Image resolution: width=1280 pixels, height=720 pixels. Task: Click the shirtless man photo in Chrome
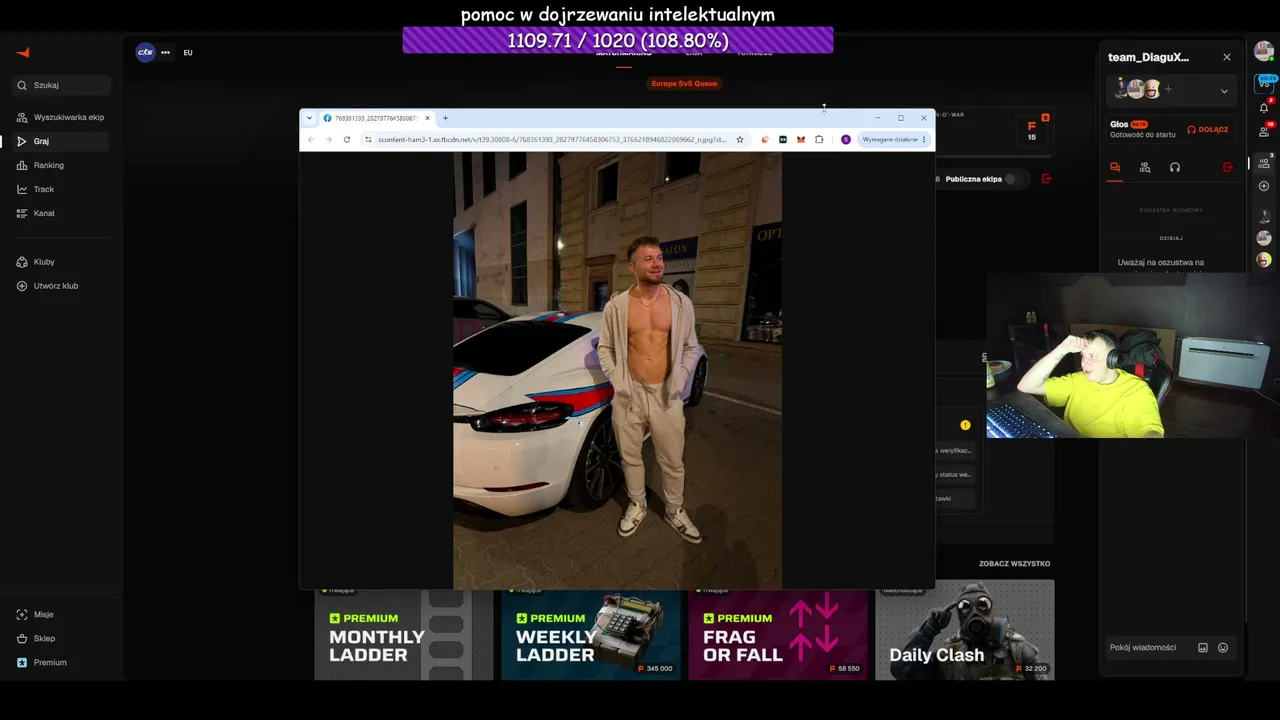pyautogui.click(x=617, y=370)
